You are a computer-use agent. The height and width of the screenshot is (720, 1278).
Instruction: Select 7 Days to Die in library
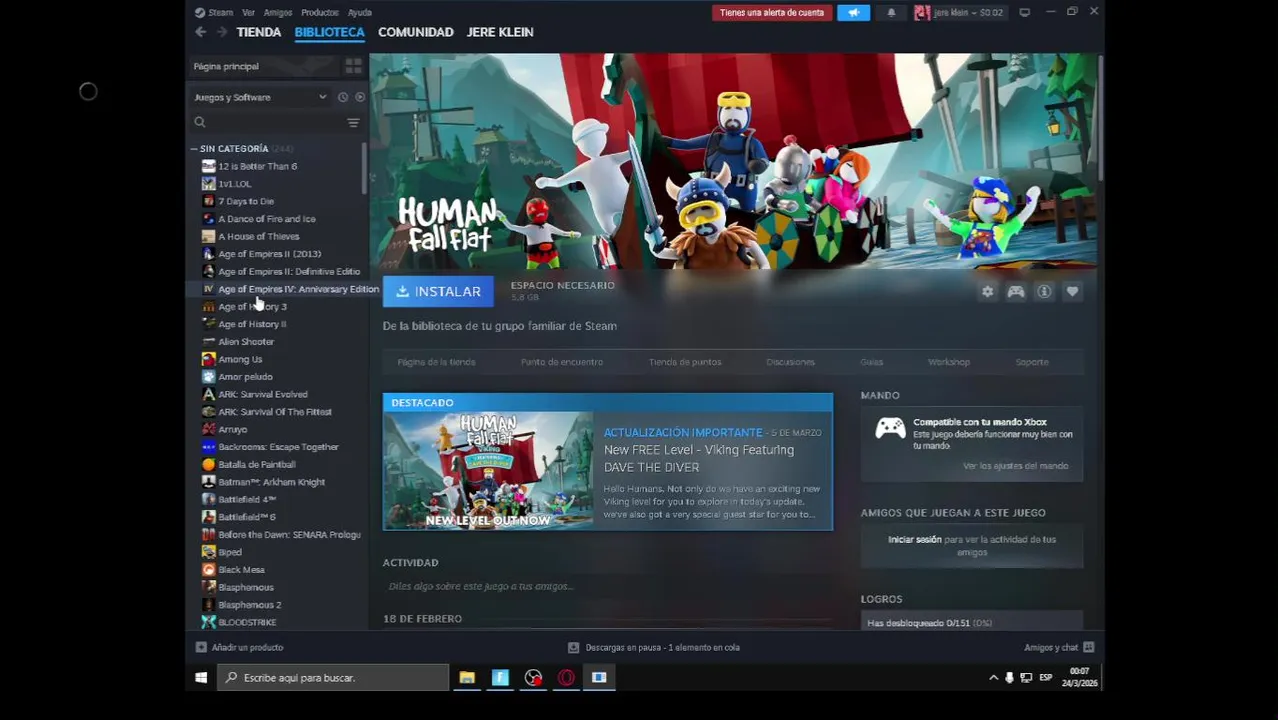pos(246,201)
